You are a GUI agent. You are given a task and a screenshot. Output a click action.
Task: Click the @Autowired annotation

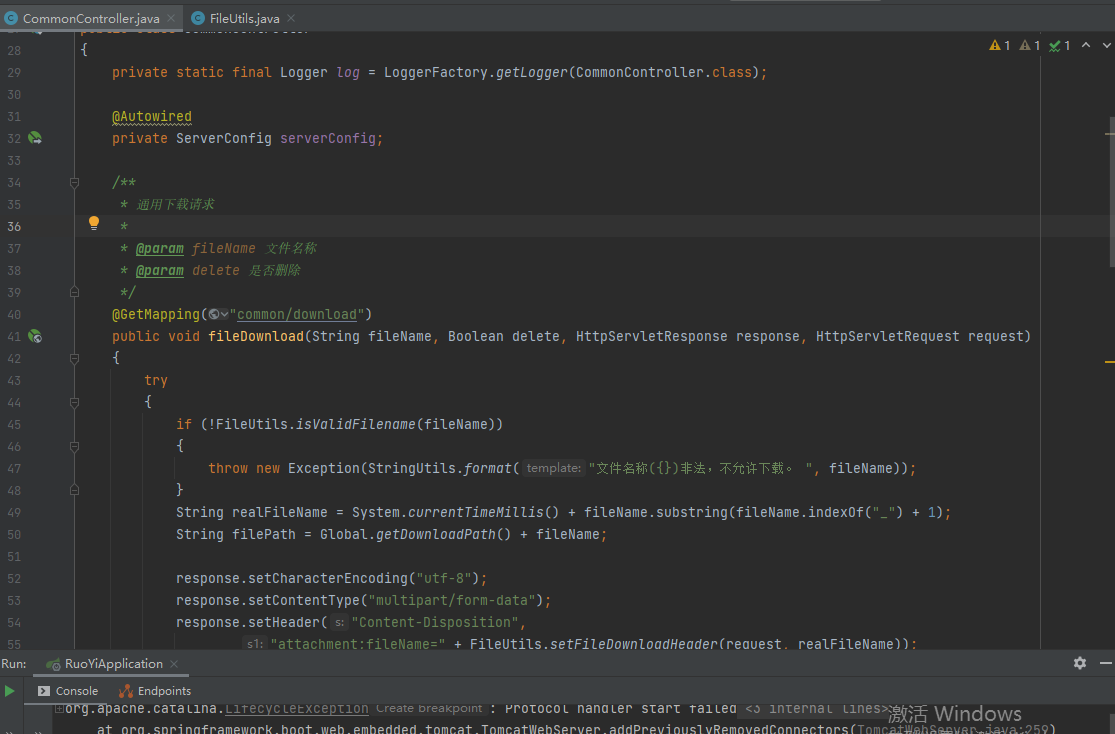point(151,117)
